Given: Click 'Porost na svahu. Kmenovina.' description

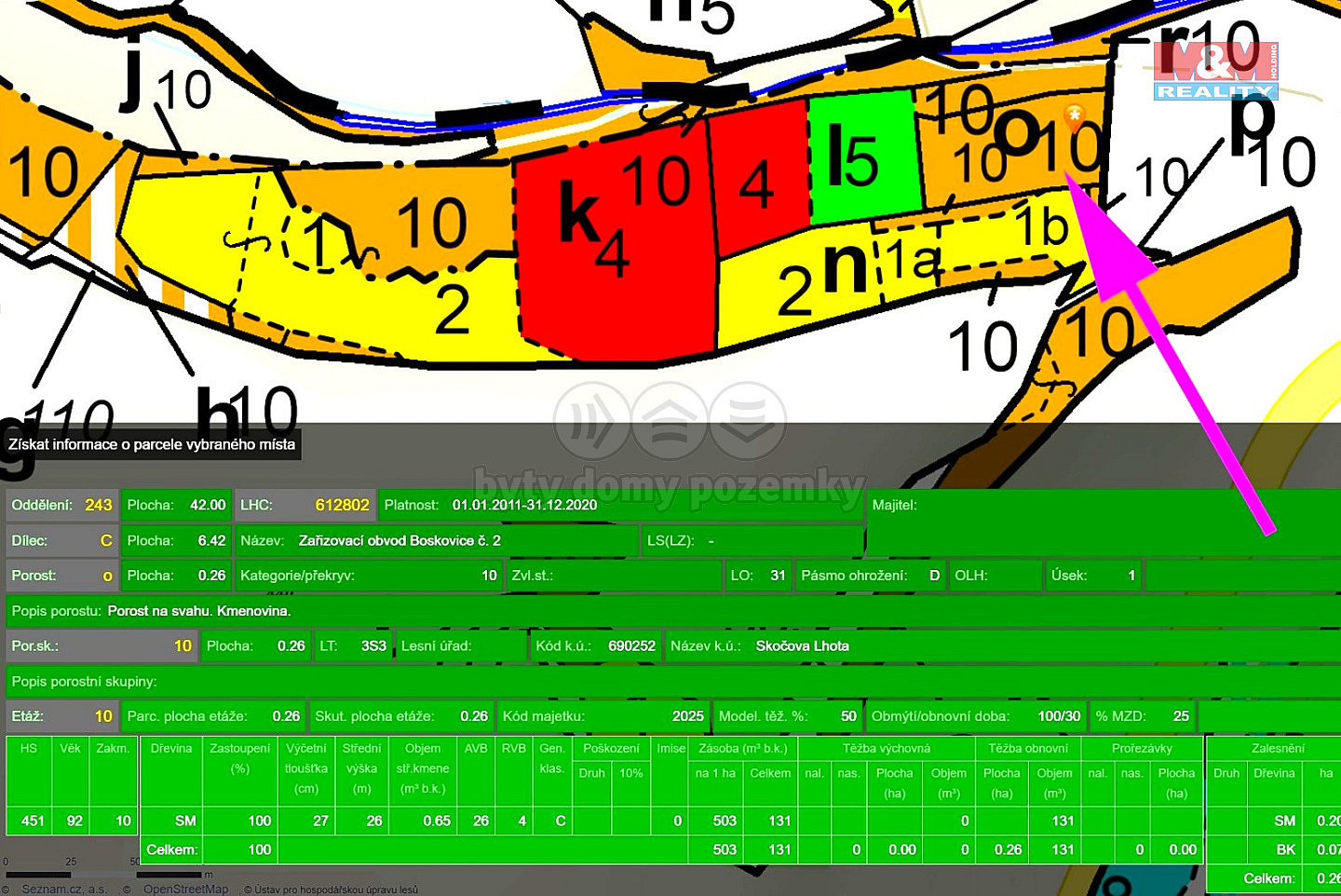Looking at the screenshot, I should 199,611.
